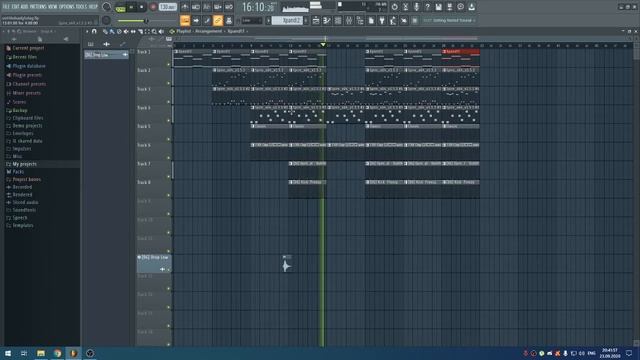Viewport: 640px width, 360px height.
Task: Expand the Mixer presets browser folder
Action: pyautogui.click(x=27, y=93)
